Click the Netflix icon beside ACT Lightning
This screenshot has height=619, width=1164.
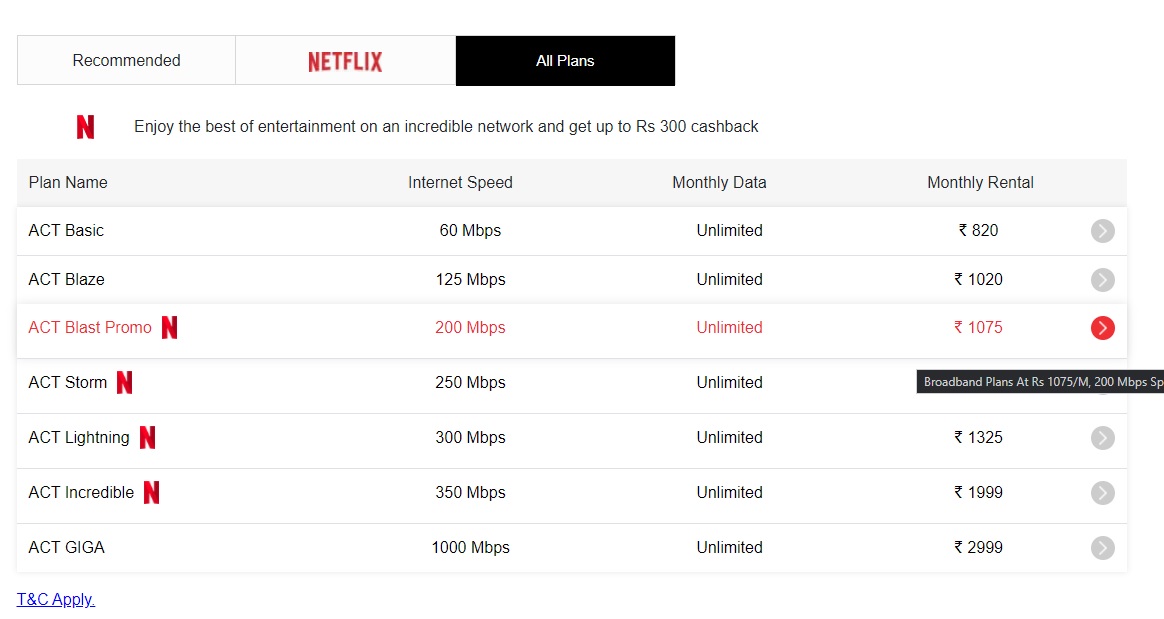coord(147,438)
